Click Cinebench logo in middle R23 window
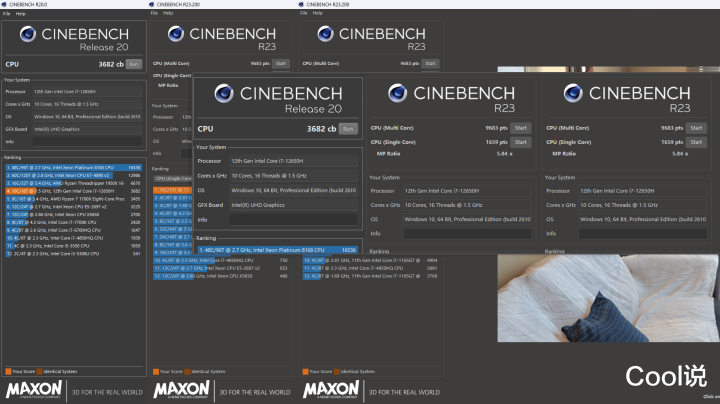The width and height of the screenshot is (720, 404). click(x=175, y=34)
